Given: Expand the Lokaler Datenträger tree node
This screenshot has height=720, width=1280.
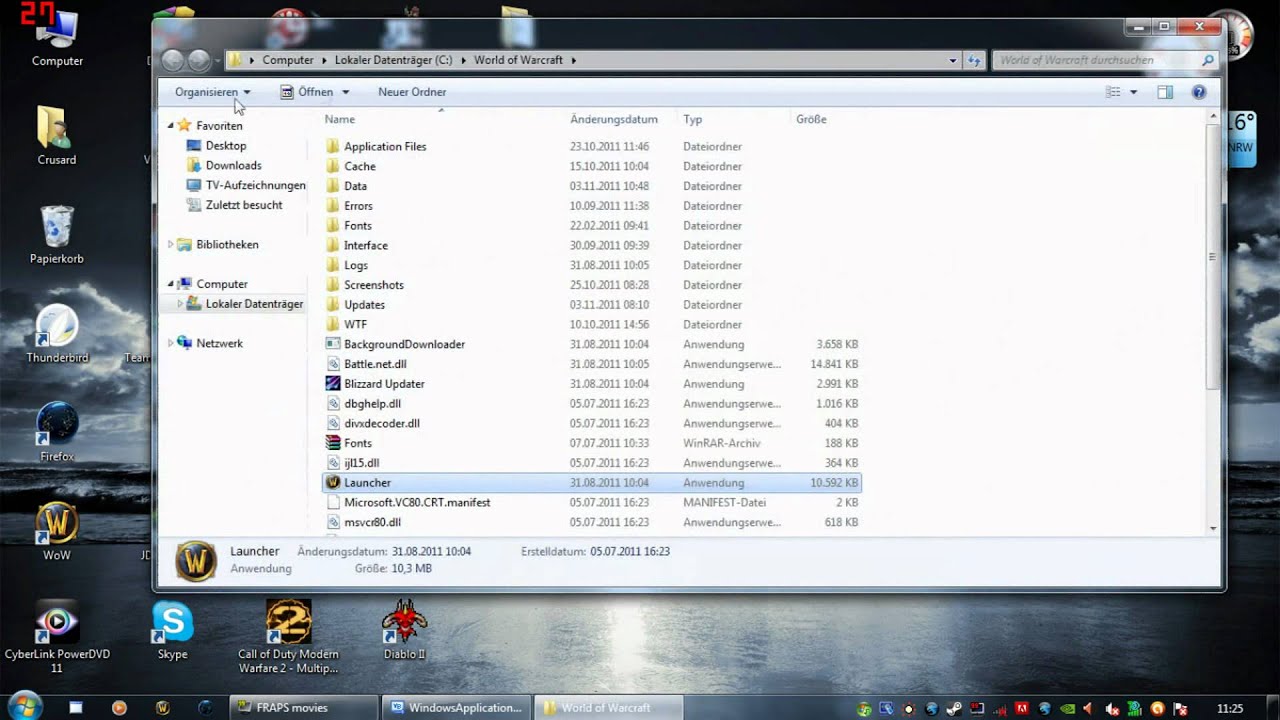Looking at the screenshot, I should point(180,304).
